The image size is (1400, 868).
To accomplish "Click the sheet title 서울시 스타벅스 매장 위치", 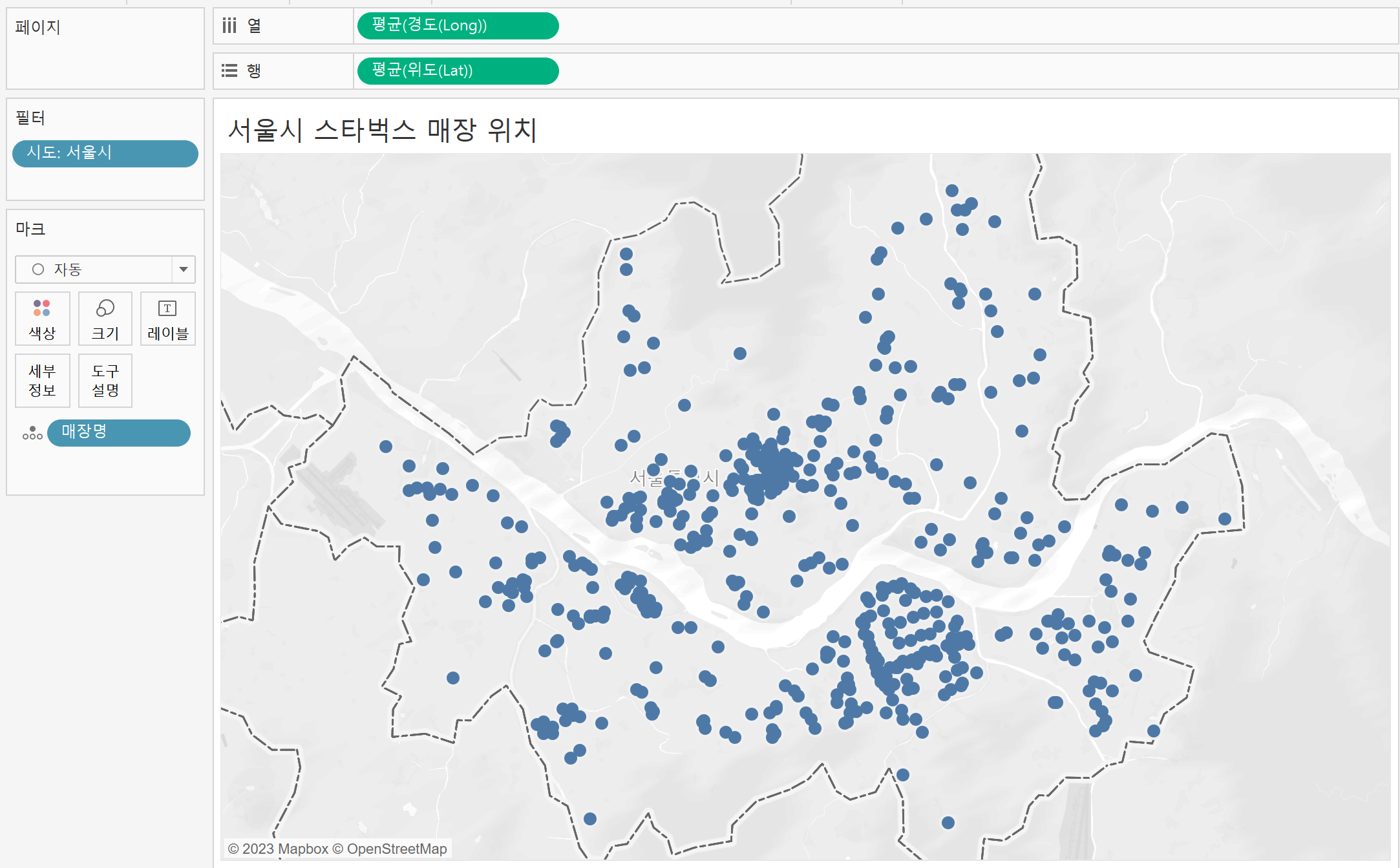I will point(383,130).
